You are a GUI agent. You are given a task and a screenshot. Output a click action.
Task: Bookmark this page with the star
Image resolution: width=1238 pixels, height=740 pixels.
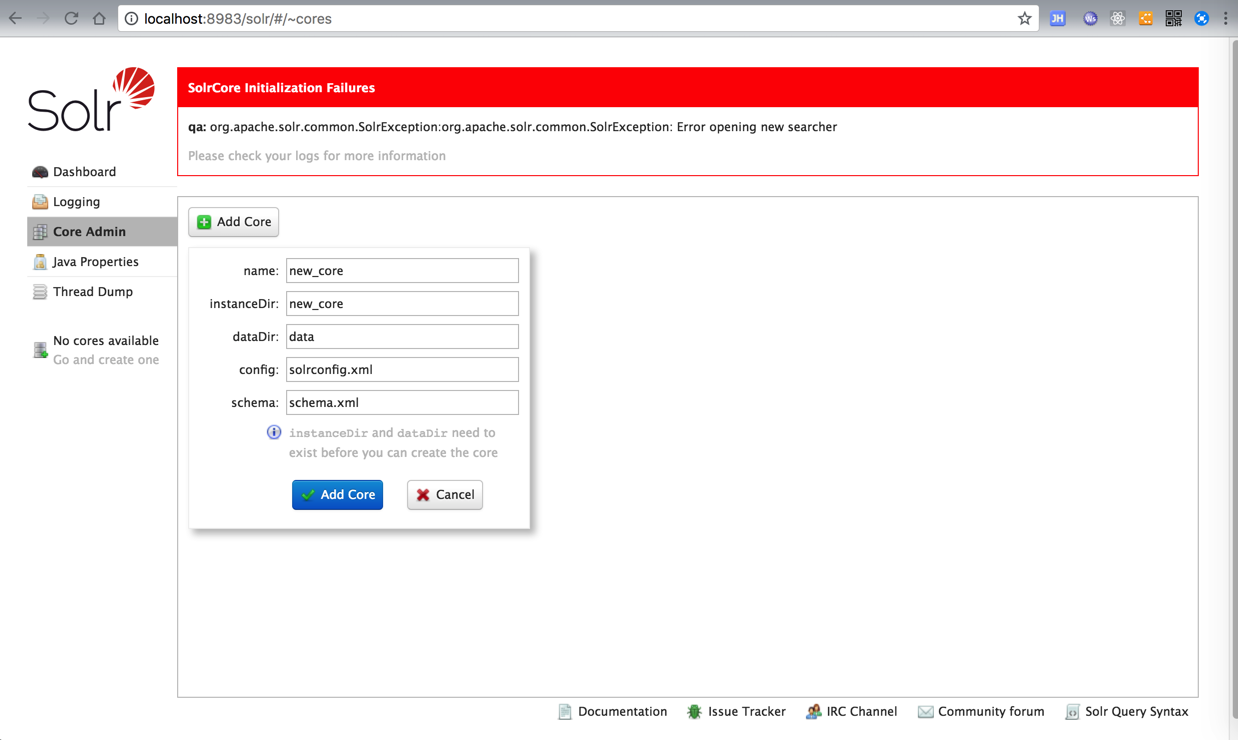point(1024,19)
